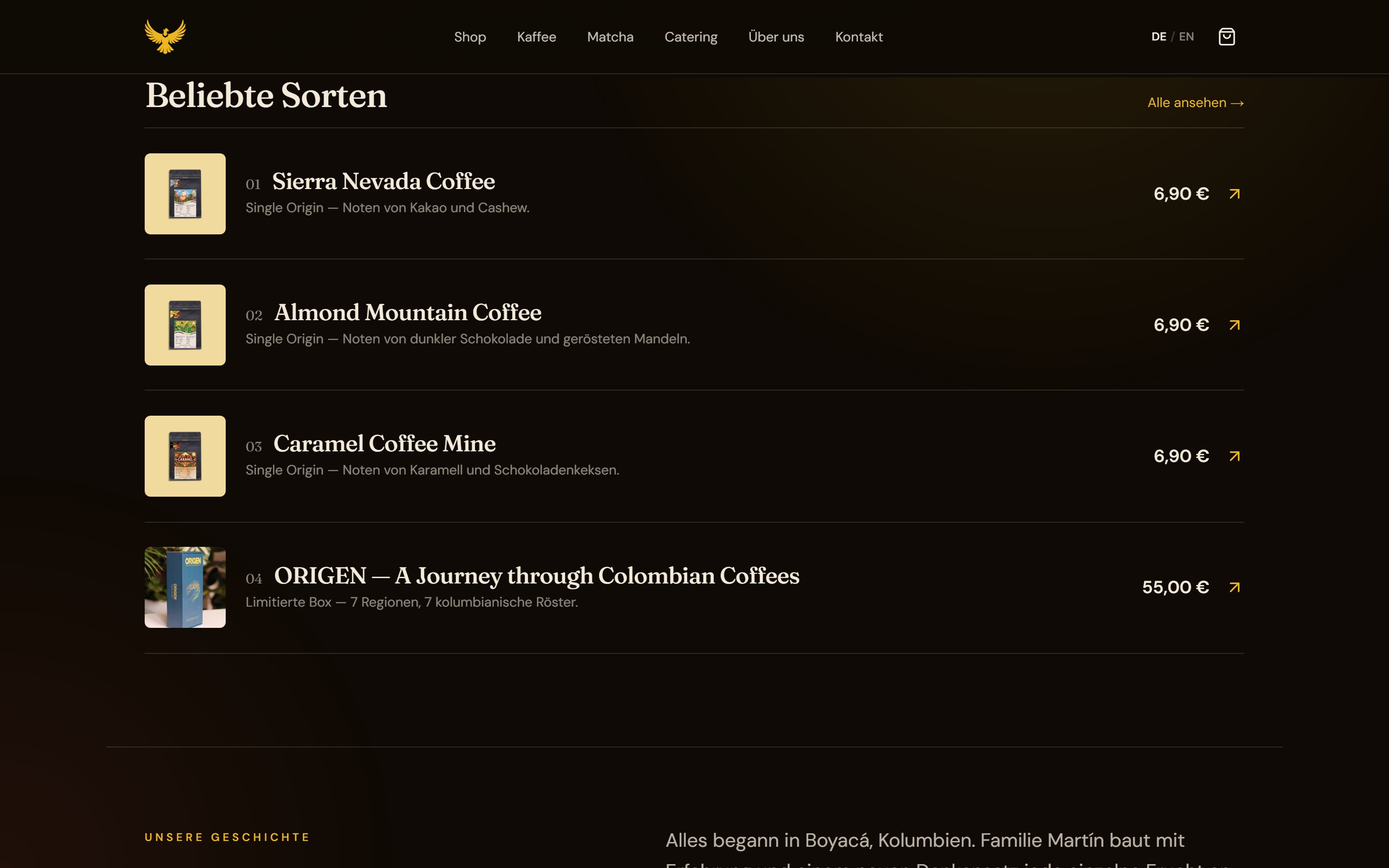The width and height of the screenshot is (1389, 868).
Task: Open ORIGEN — A Journey through Colombian Coffees
Action: pyautogui.click(x=537, y=576)
